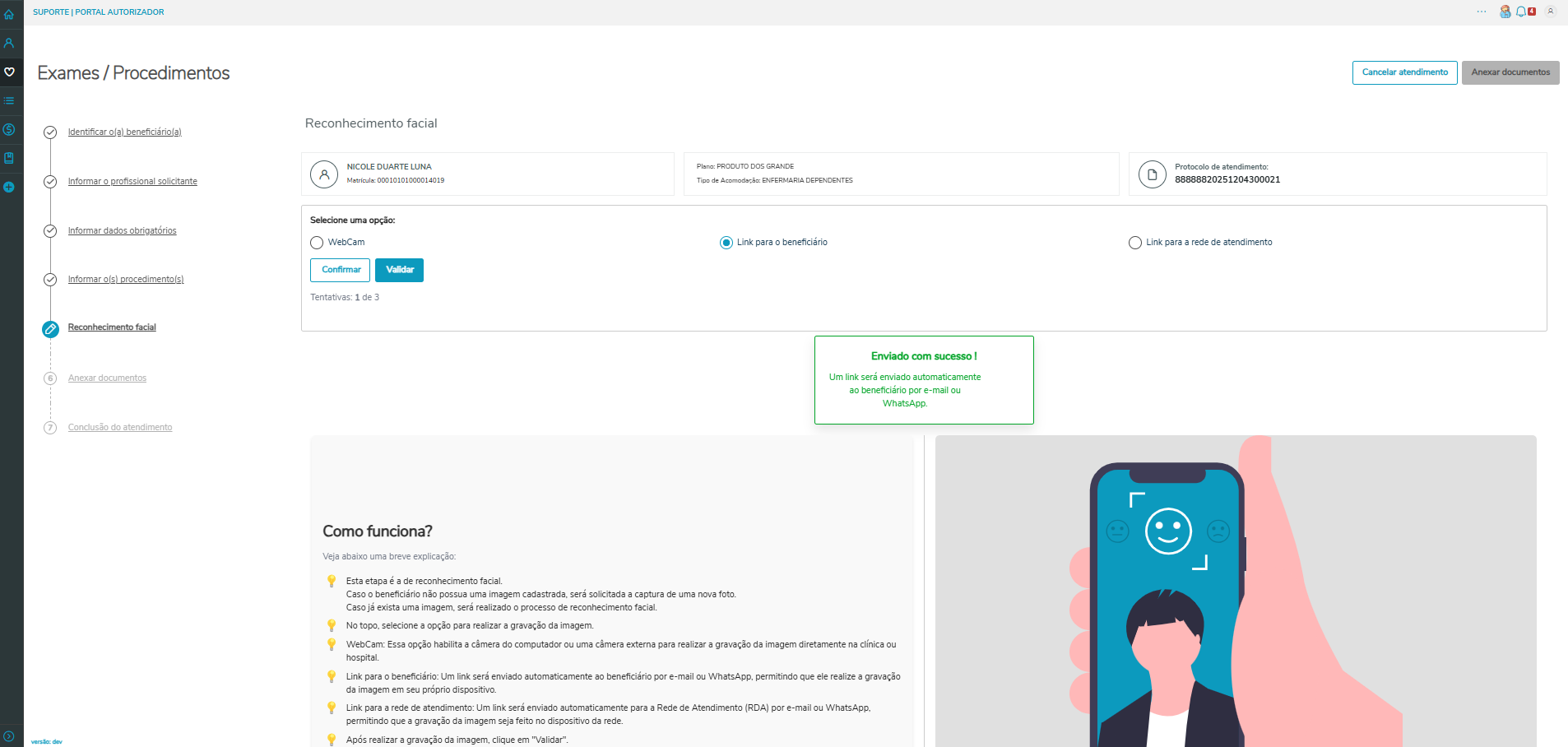Image resolution: width=1568 pixels, height=747 pixels.
Task: Select Link para a rede de atendimento
Action: [1135, 243]
